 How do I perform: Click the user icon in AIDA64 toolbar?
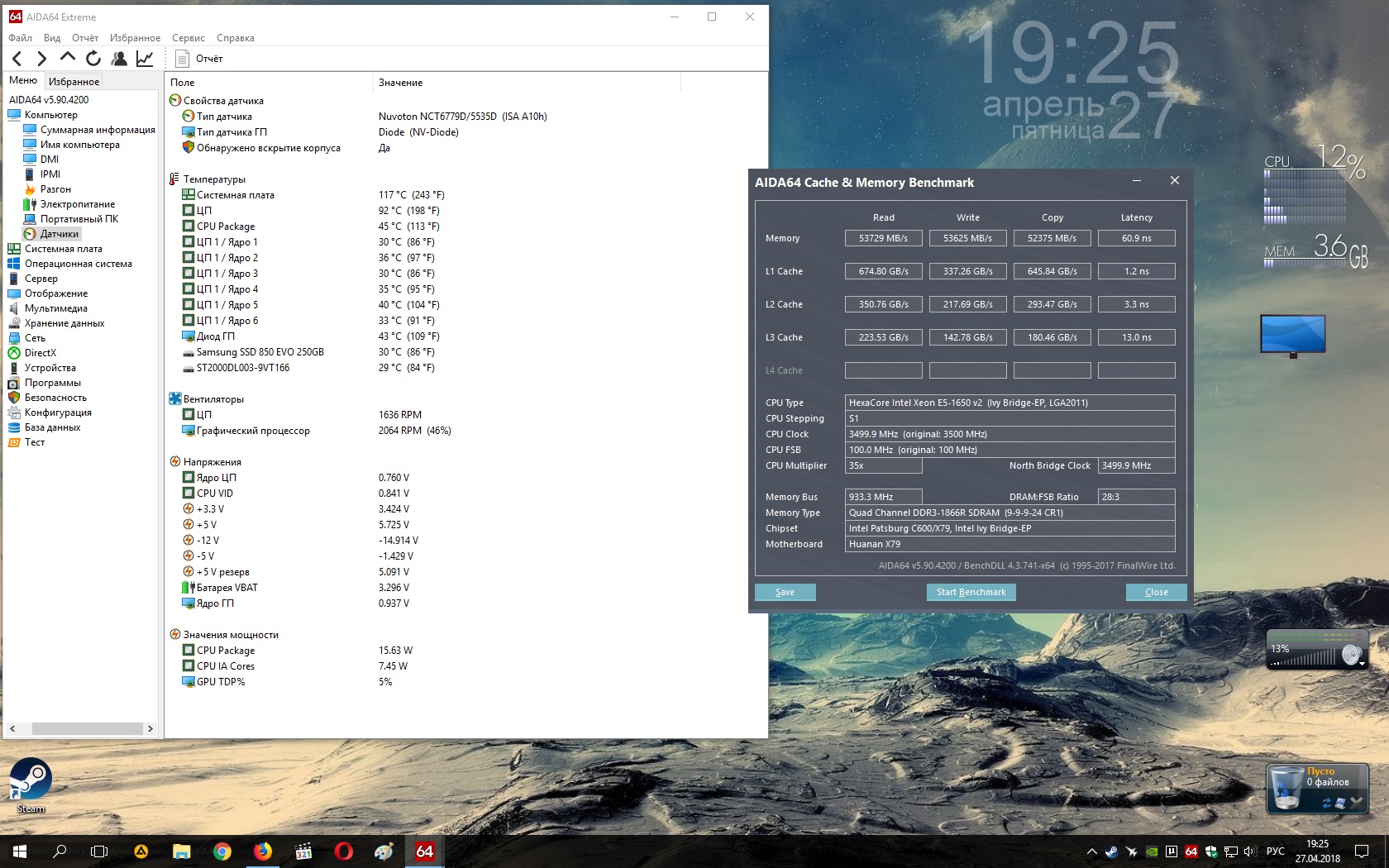(119, 58)
